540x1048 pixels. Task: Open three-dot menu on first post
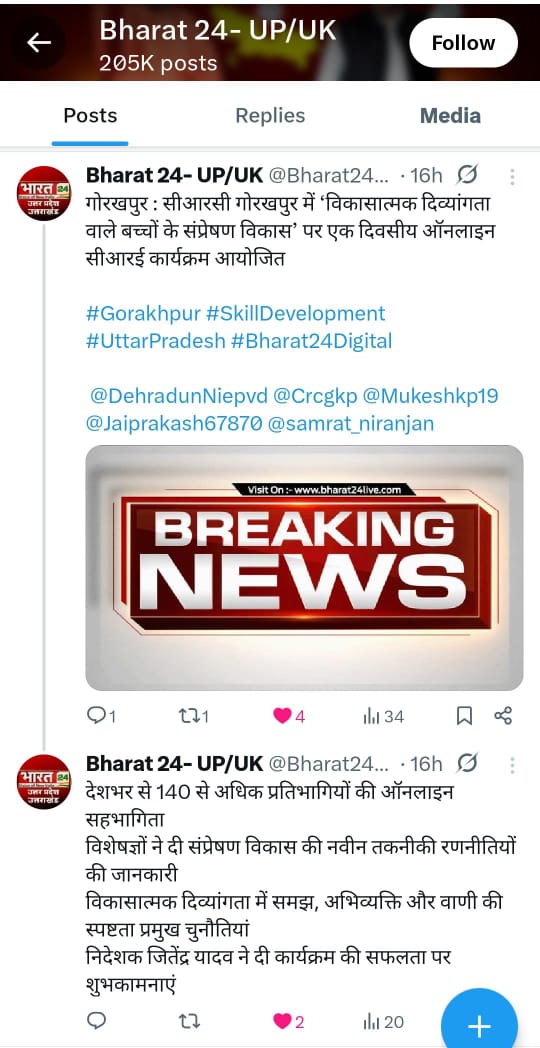(x=512, y=176)
